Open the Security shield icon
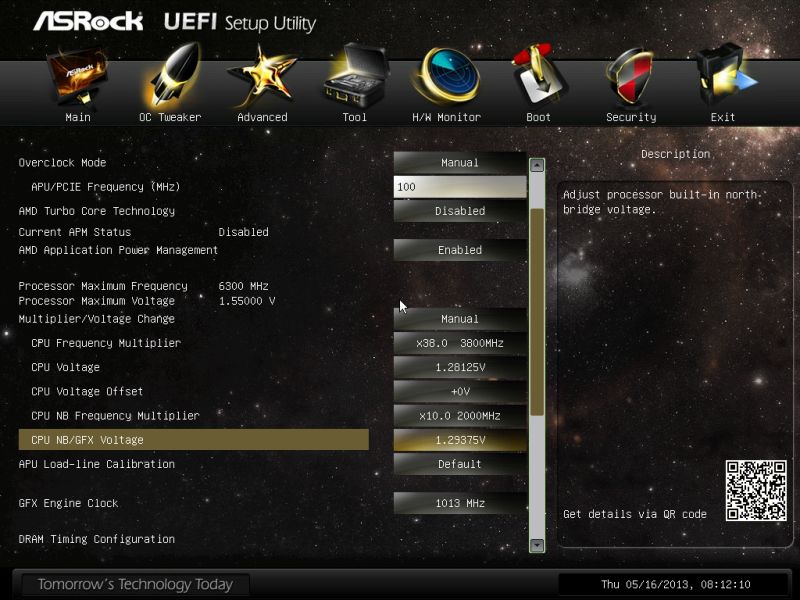 click(x=631, y=78)
